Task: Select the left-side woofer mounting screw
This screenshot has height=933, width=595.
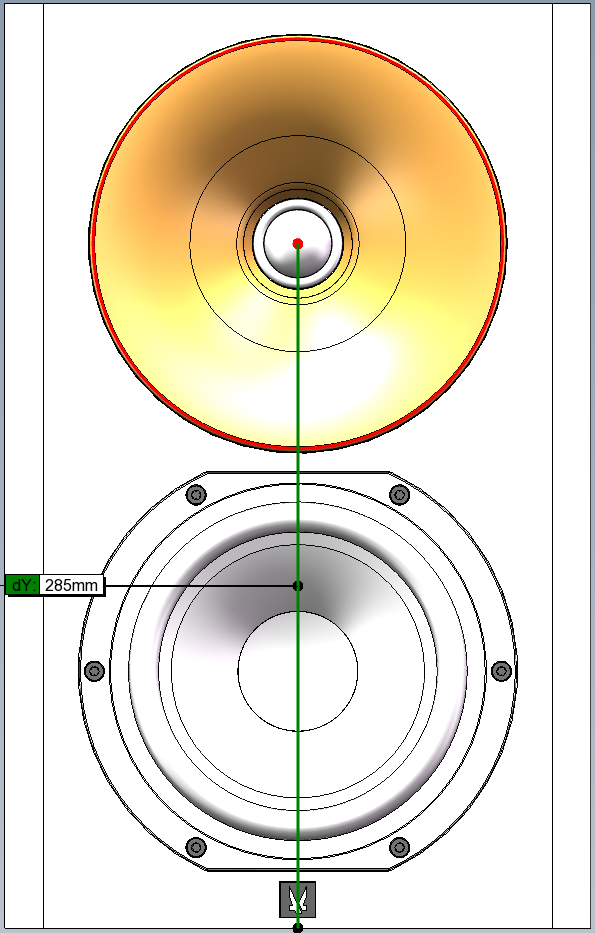Action: (x=95, y=671)
